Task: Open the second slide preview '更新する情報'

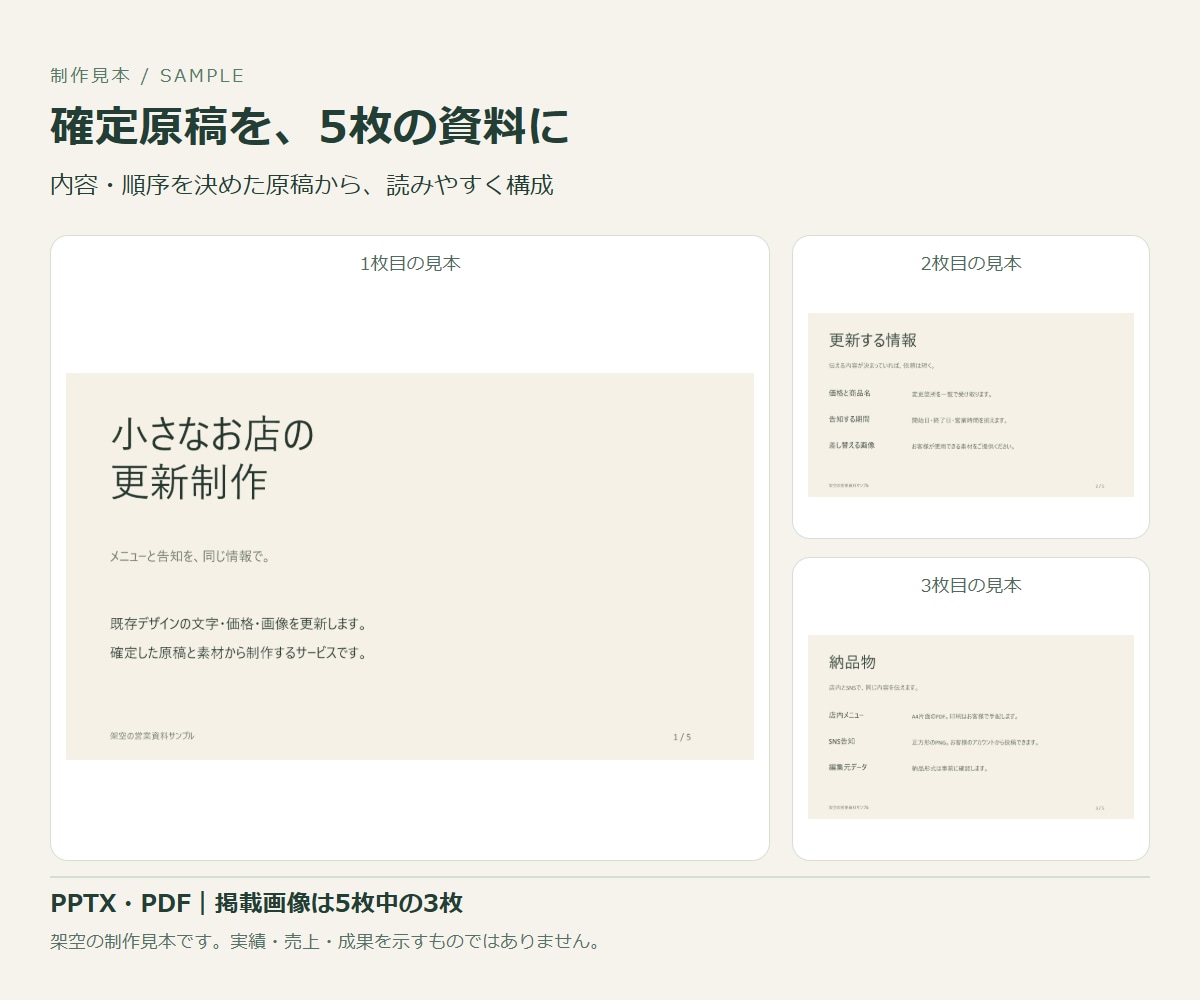Action: click(971, 405)
